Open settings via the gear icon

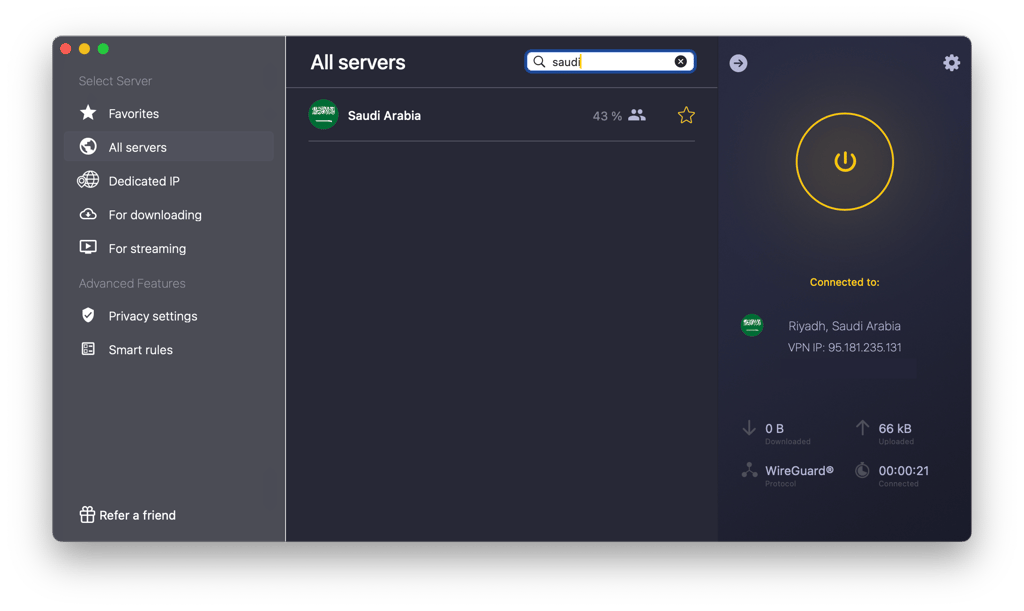[x=952, y=63]
